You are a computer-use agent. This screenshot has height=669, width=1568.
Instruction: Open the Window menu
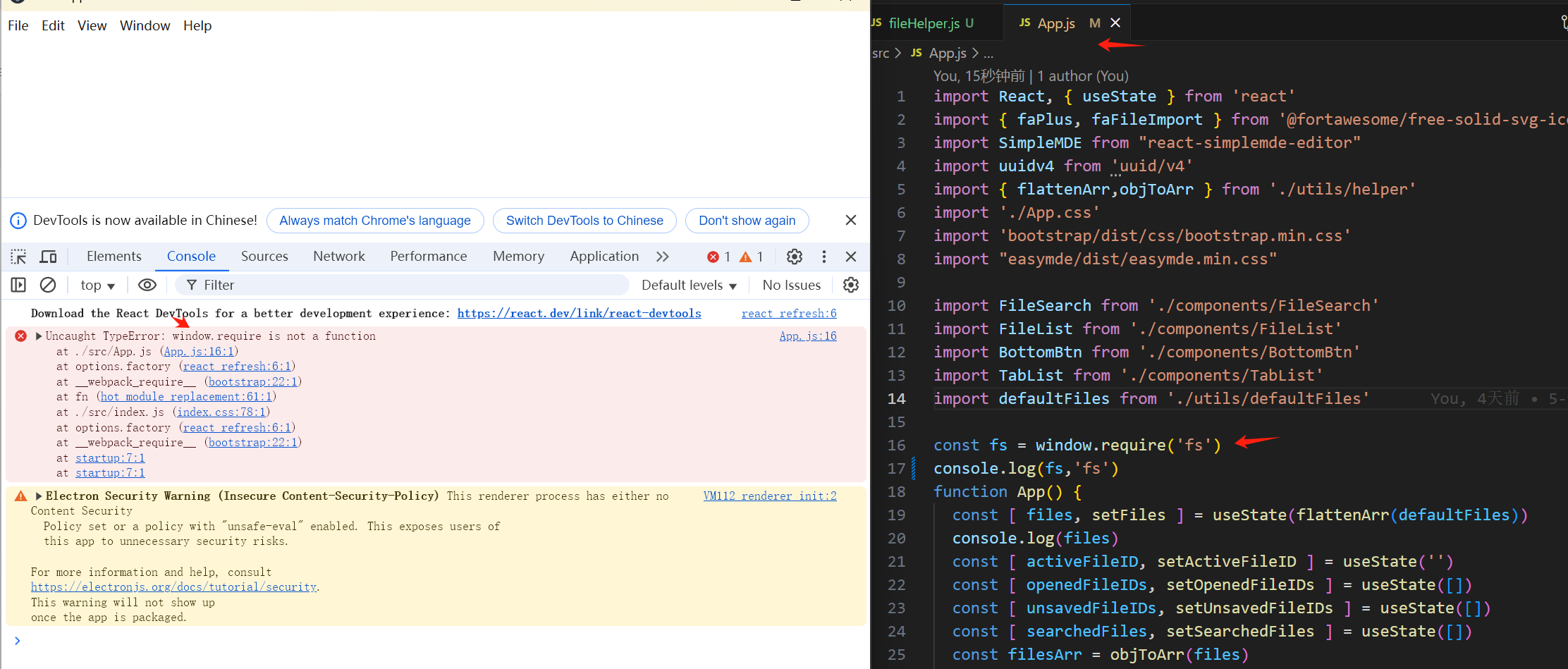tap(145, 25)
